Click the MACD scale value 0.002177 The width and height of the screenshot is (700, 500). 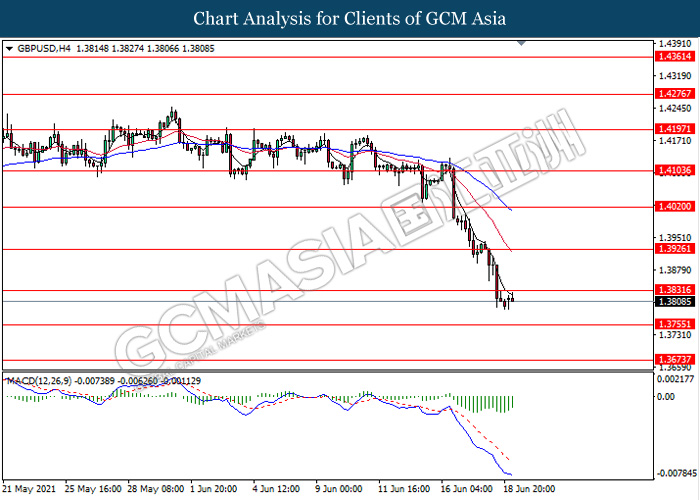676,379
